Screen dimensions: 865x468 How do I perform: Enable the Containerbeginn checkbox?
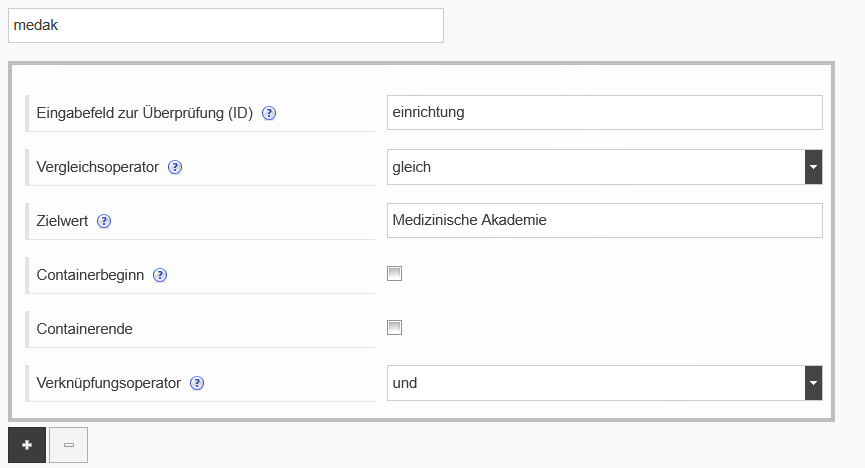pyautogui.click(x=395, y=273)
